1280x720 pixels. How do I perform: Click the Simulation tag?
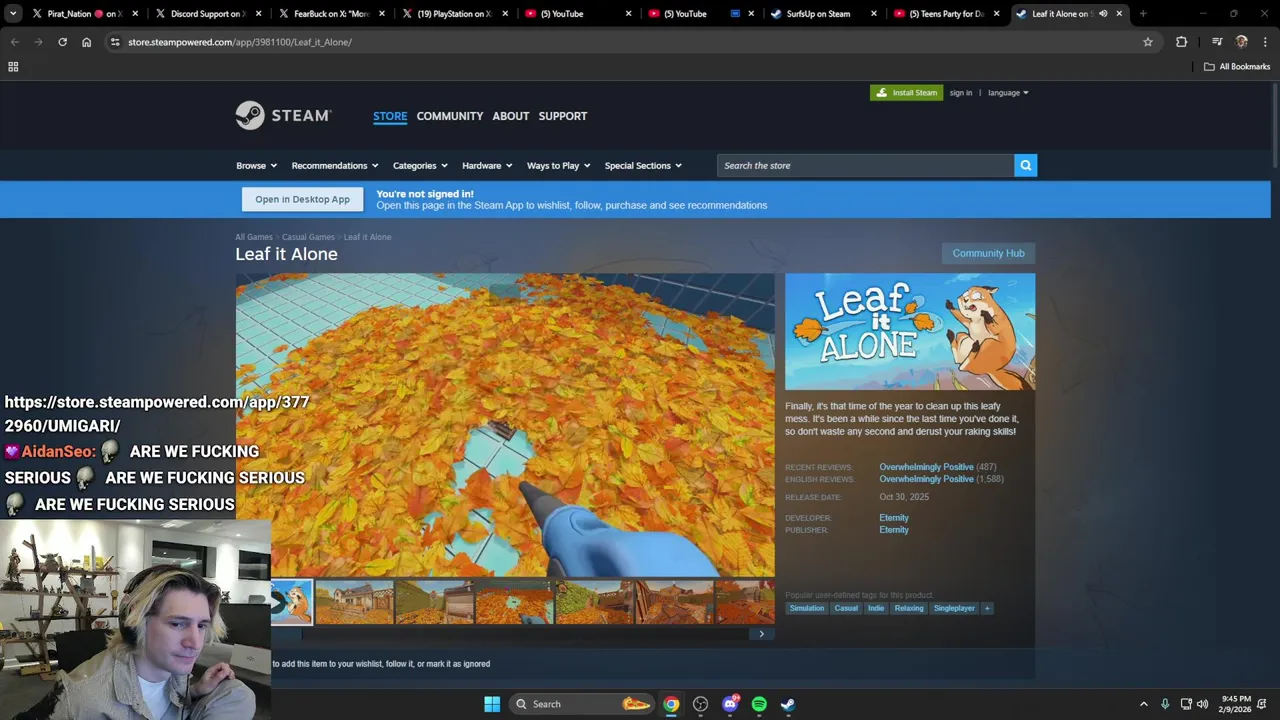[807, 608]
